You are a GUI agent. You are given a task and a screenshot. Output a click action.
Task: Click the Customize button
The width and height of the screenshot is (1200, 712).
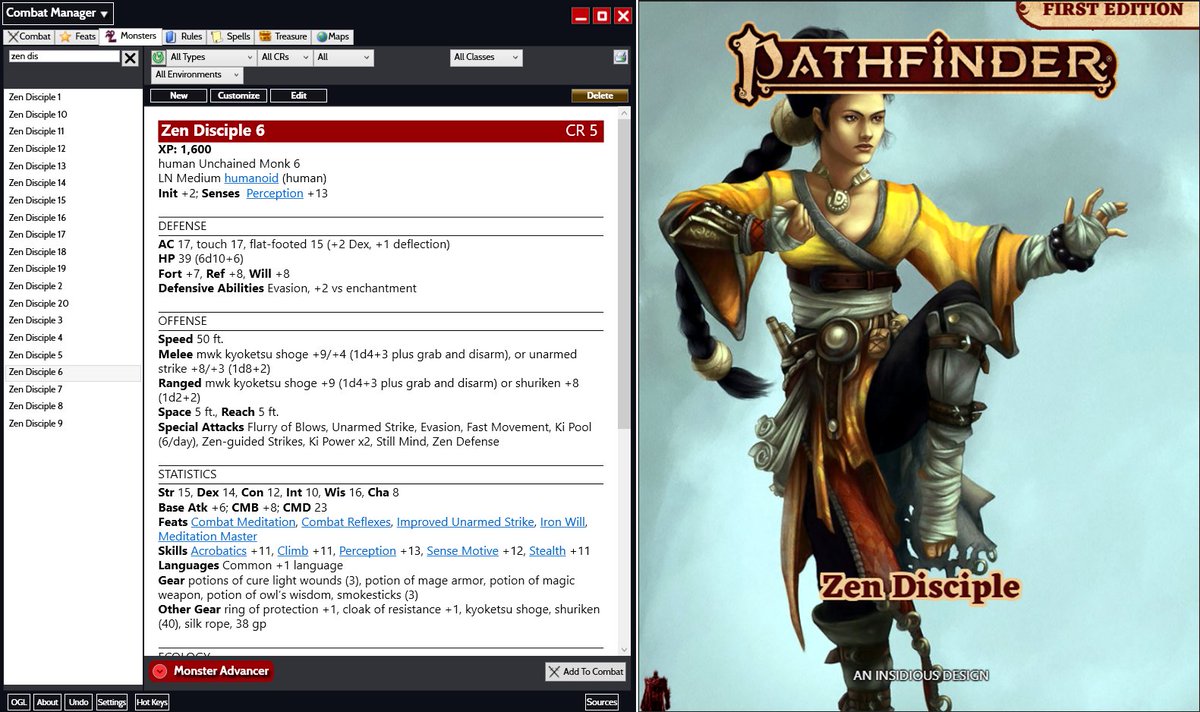pyautogui.click(x=239, y=96)
